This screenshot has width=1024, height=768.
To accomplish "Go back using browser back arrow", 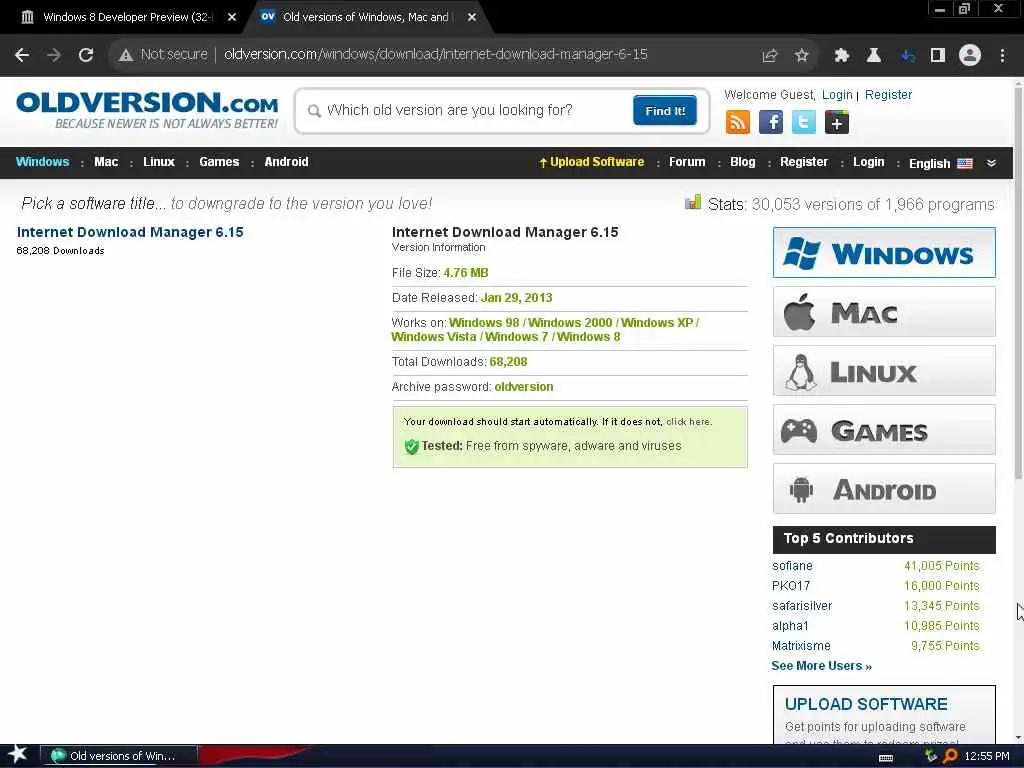I will [x=22, y=55].
